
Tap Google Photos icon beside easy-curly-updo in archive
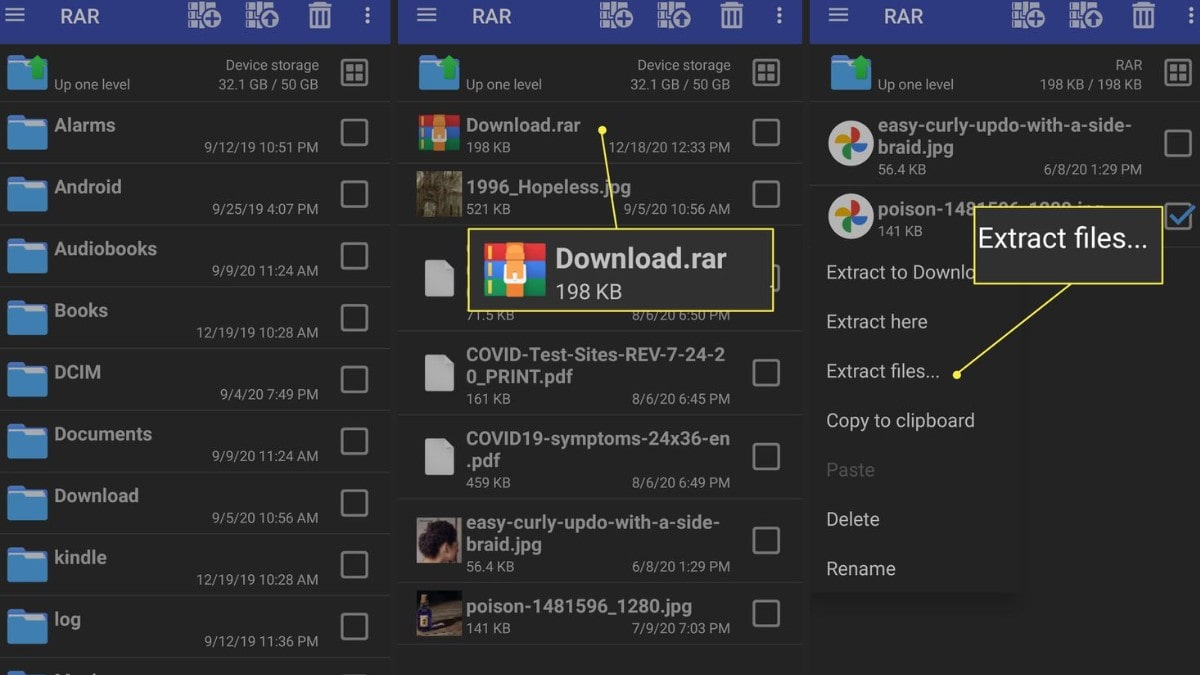click(x=851, y=144)
